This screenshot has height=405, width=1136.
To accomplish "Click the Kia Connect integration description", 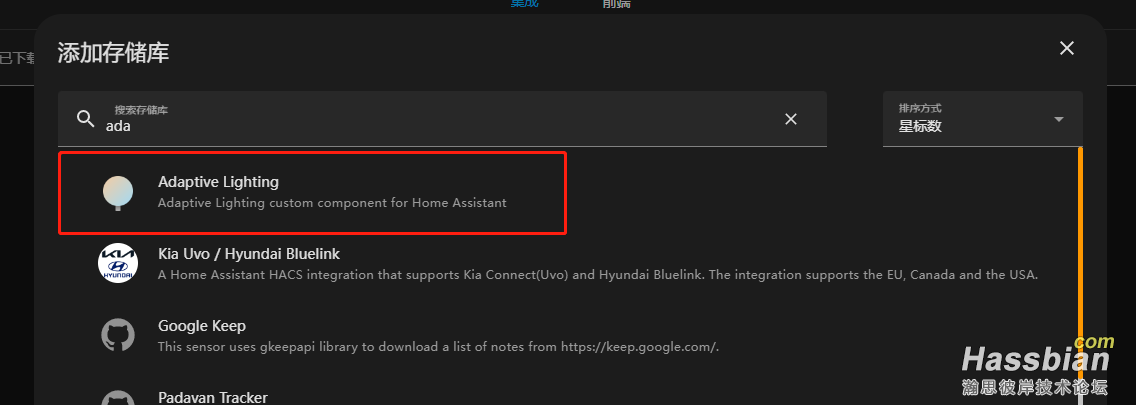I will (598, 275).
